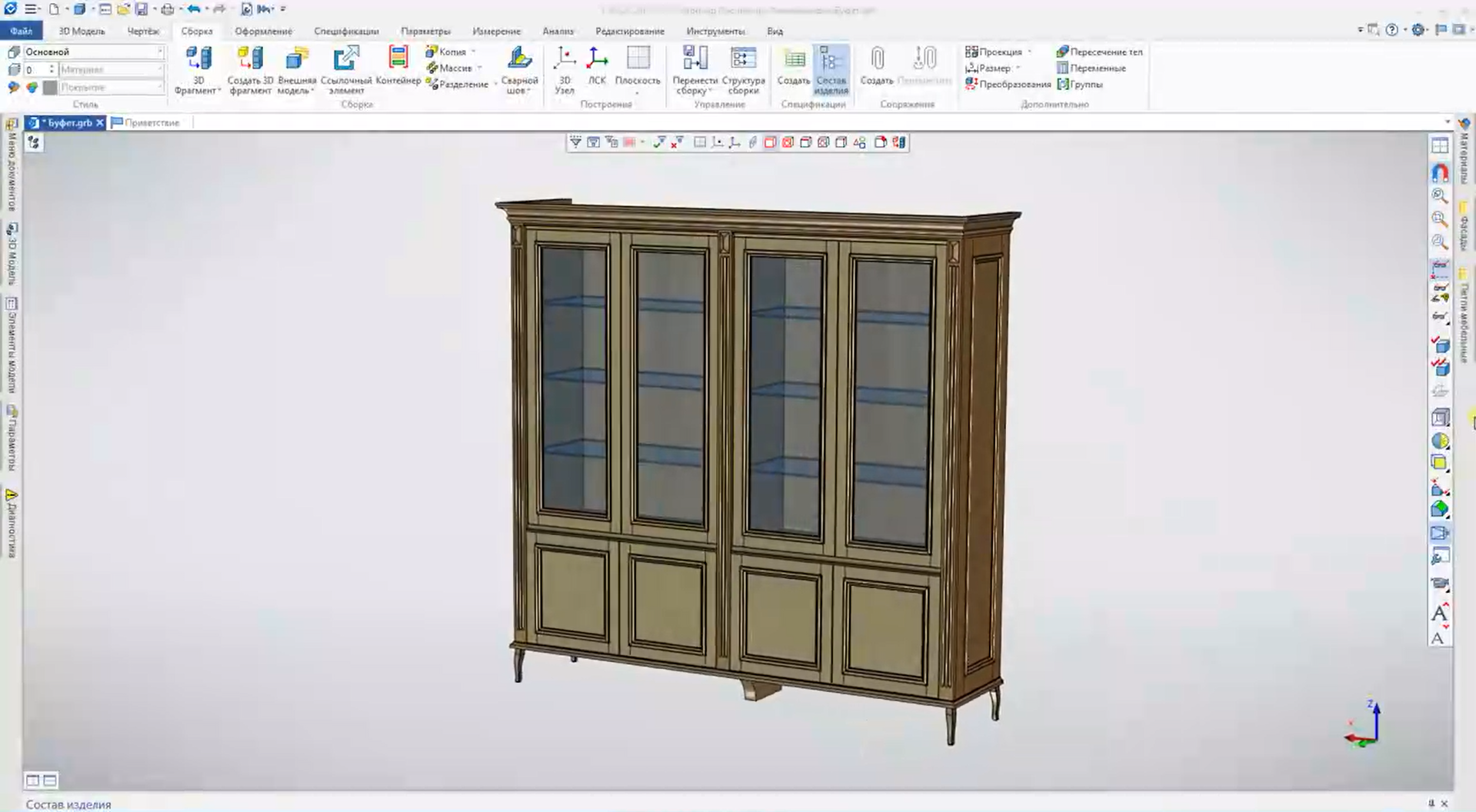Insert a 3D Фрагмент
The width and height of the screenshot is (1476, 812).
pos(198,69)
